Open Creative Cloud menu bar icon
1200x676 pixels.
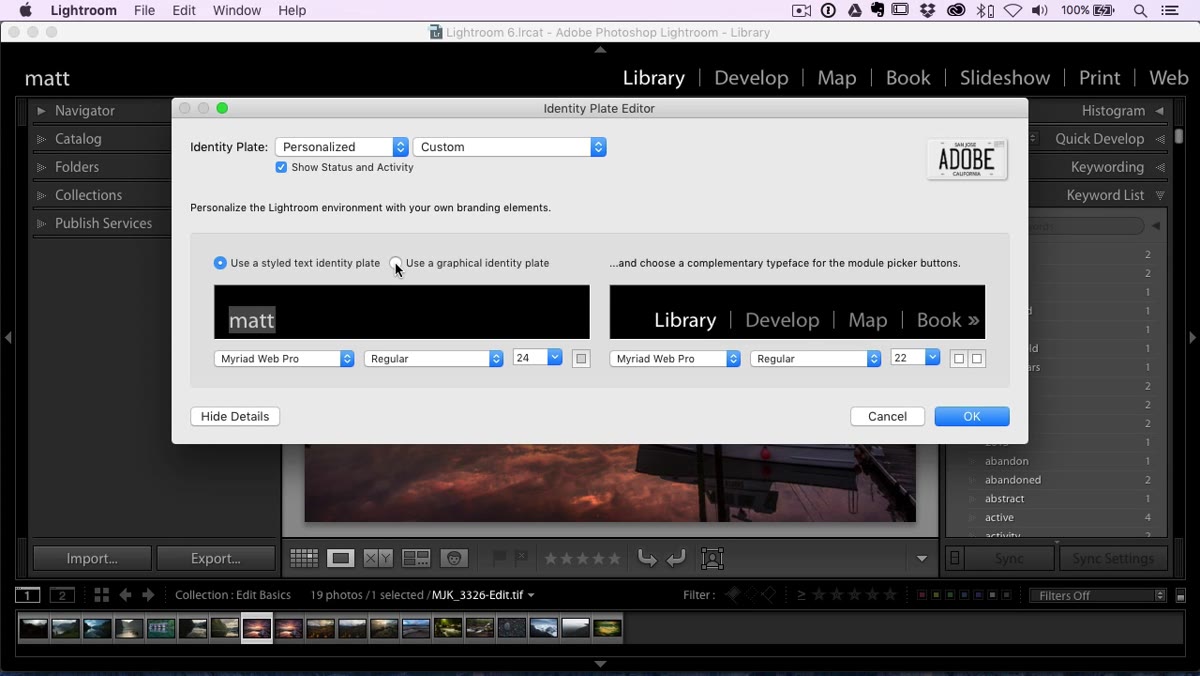click(x=956, y=11)
